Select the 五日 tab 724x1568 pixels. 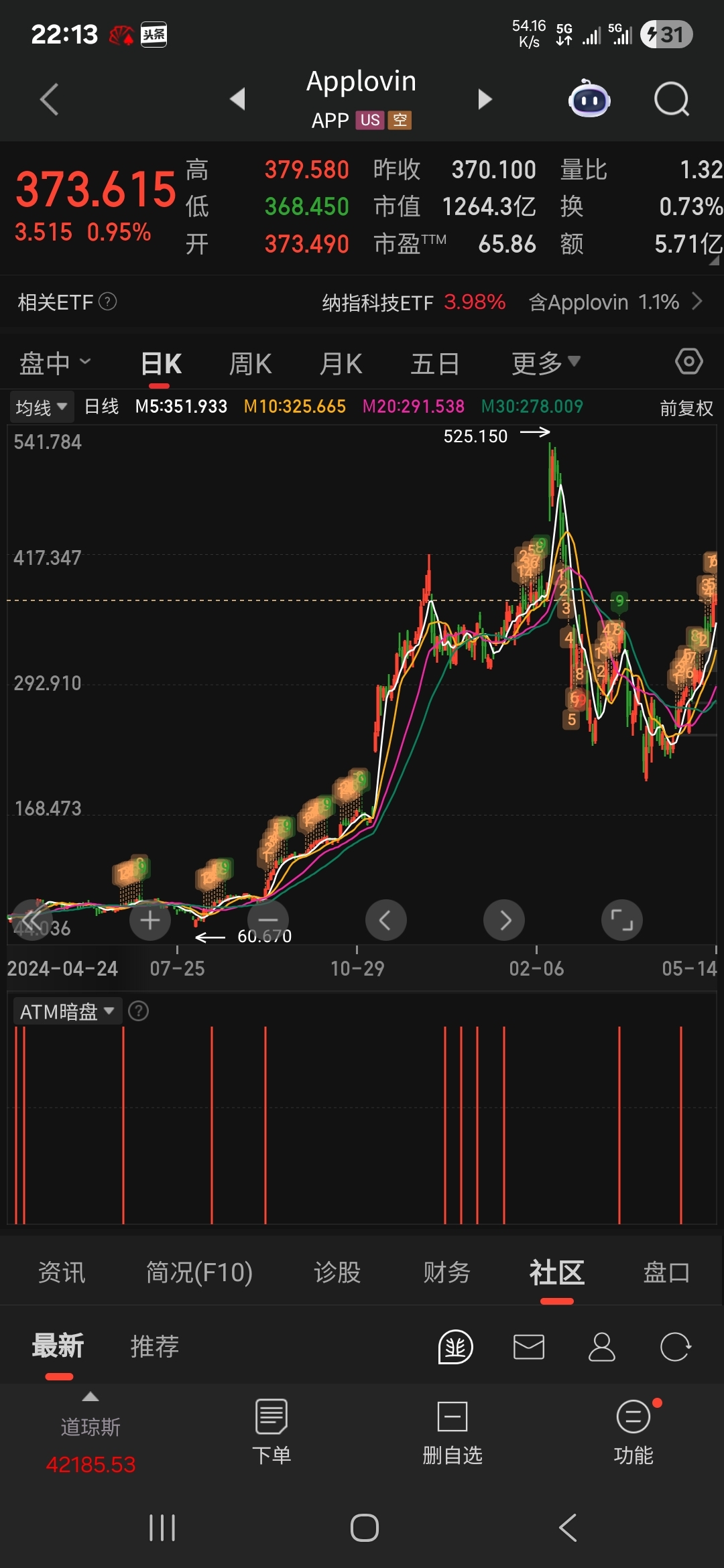coord(435,364)
